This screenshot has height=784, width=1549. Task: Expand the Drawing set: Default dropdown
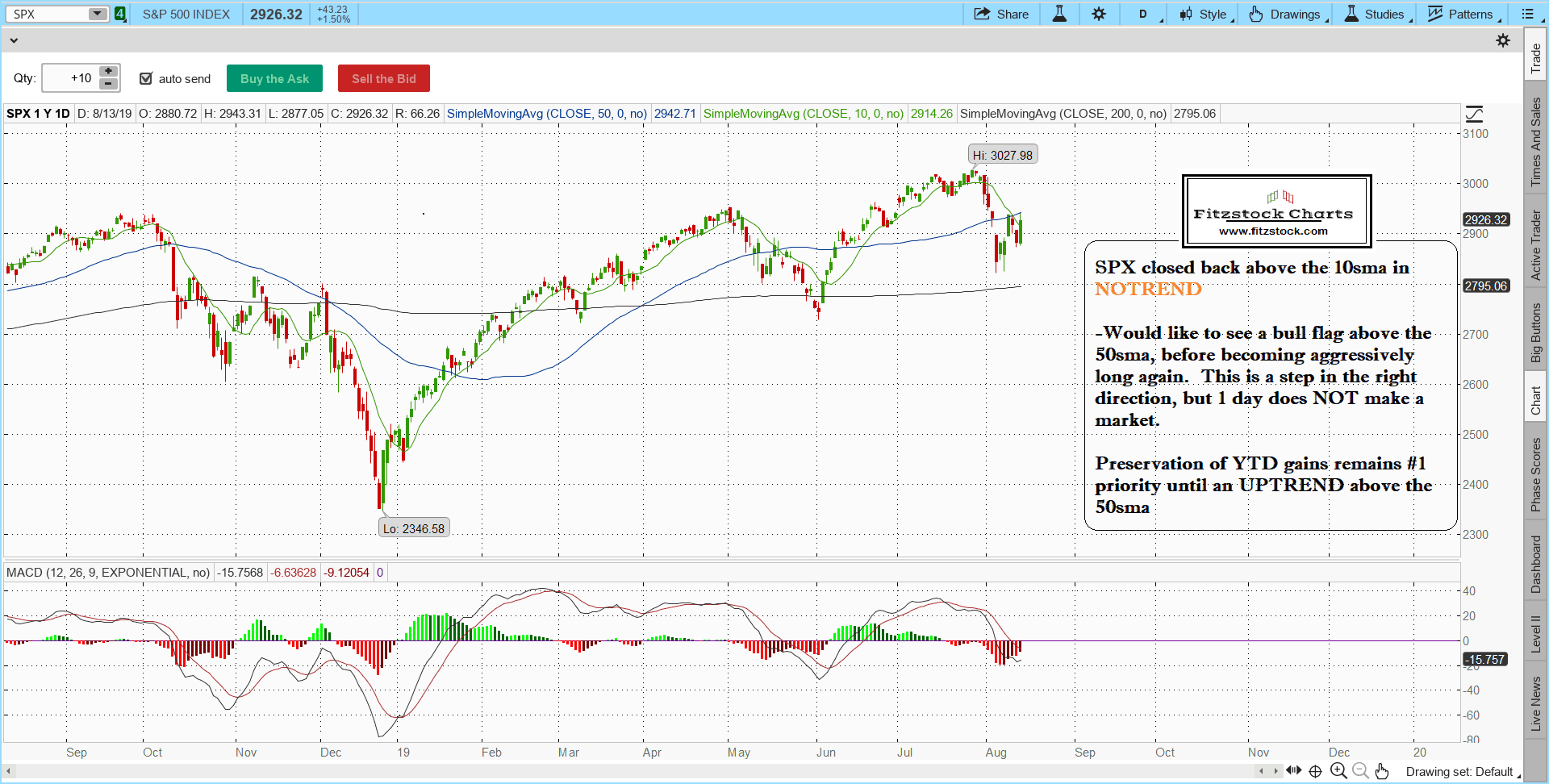coord(1461,772)
